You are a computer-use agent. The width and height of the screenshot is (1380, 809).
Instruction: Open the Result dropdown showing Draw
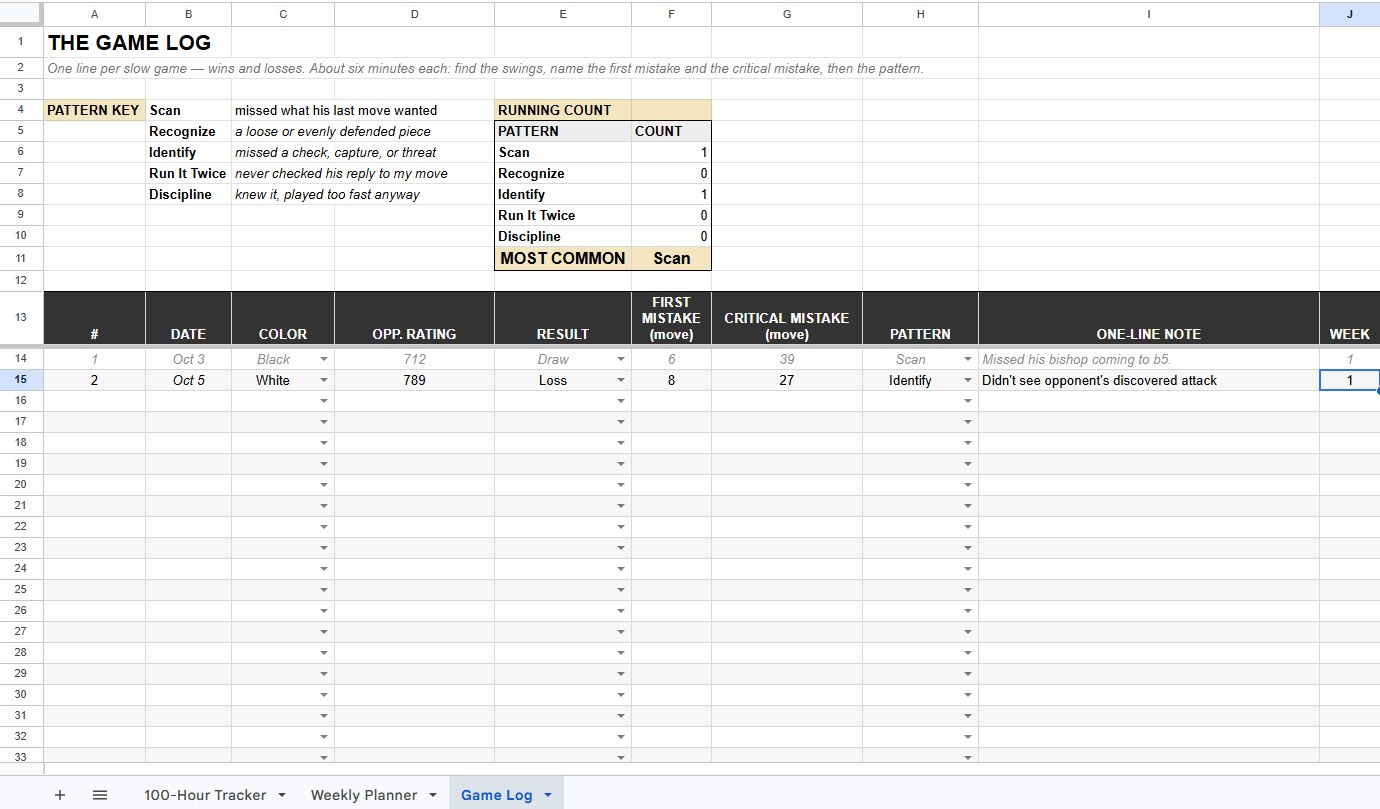click(x=621, y=359)
